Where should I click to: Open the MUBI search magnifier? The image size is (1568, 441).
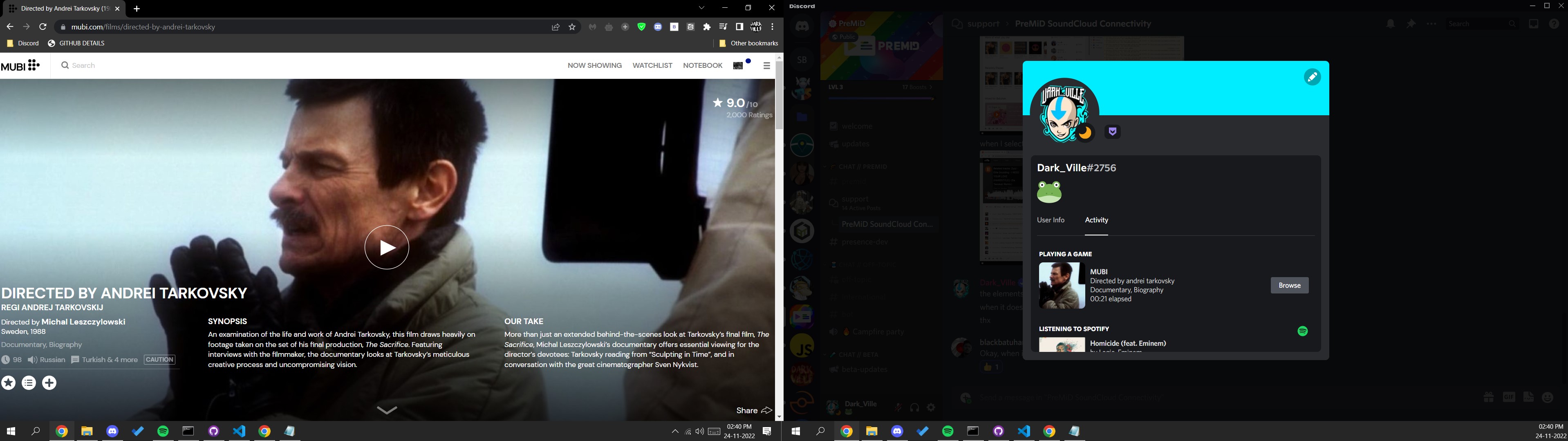click(x=65, y=65)
